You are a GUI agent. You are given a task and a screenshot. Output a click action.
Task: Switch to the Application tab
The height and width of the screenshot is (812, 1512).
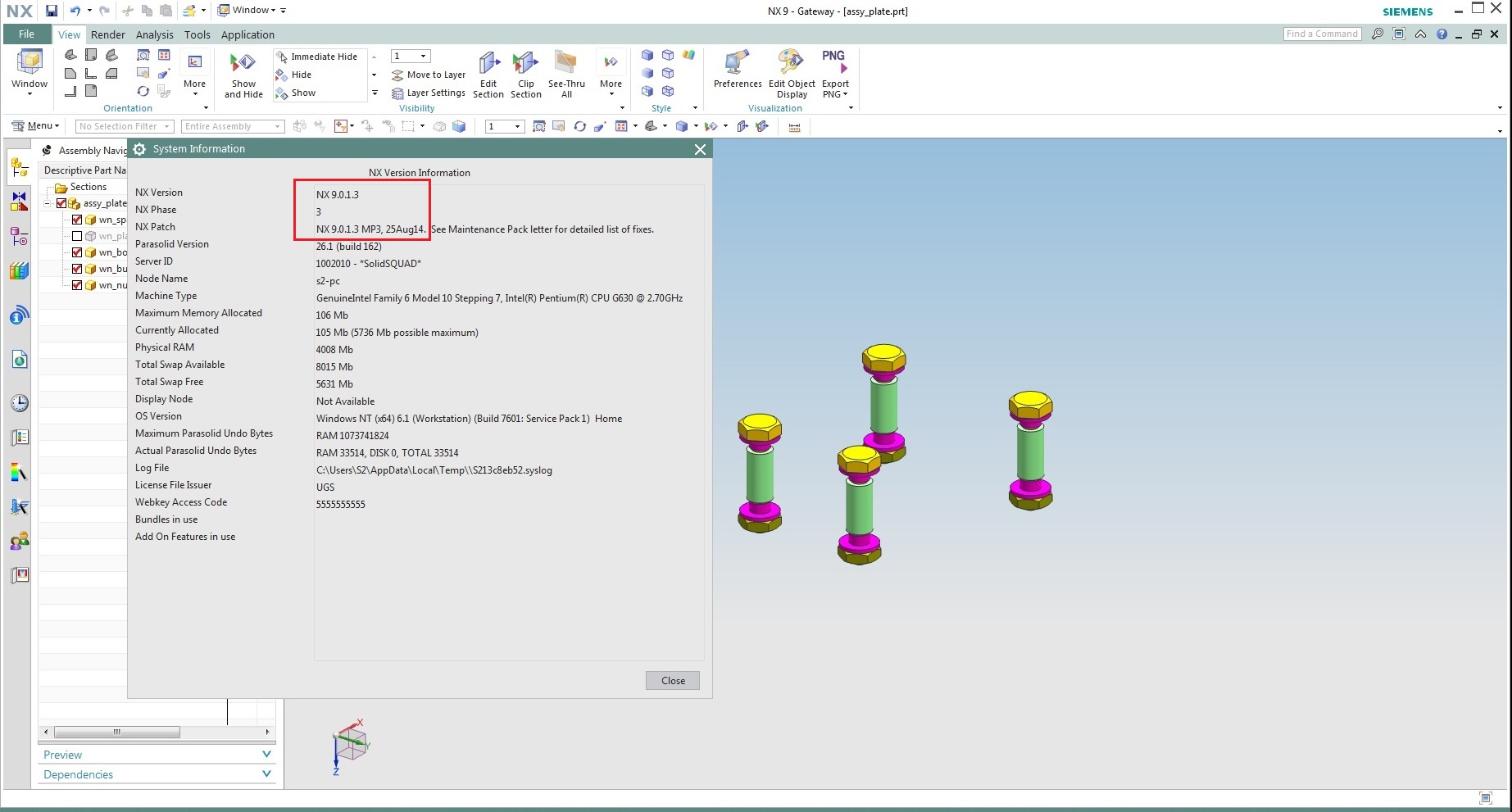click(247, 34)
